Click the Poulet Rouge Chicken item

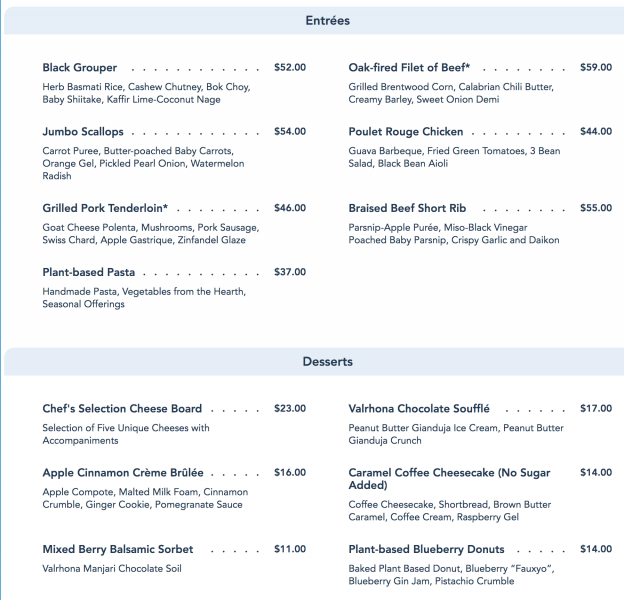406,132
